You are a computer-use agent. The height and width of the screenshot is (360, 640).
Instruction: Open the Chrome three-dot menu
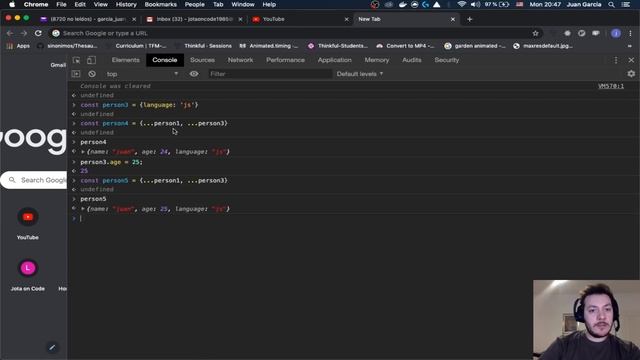coord(630,33)
